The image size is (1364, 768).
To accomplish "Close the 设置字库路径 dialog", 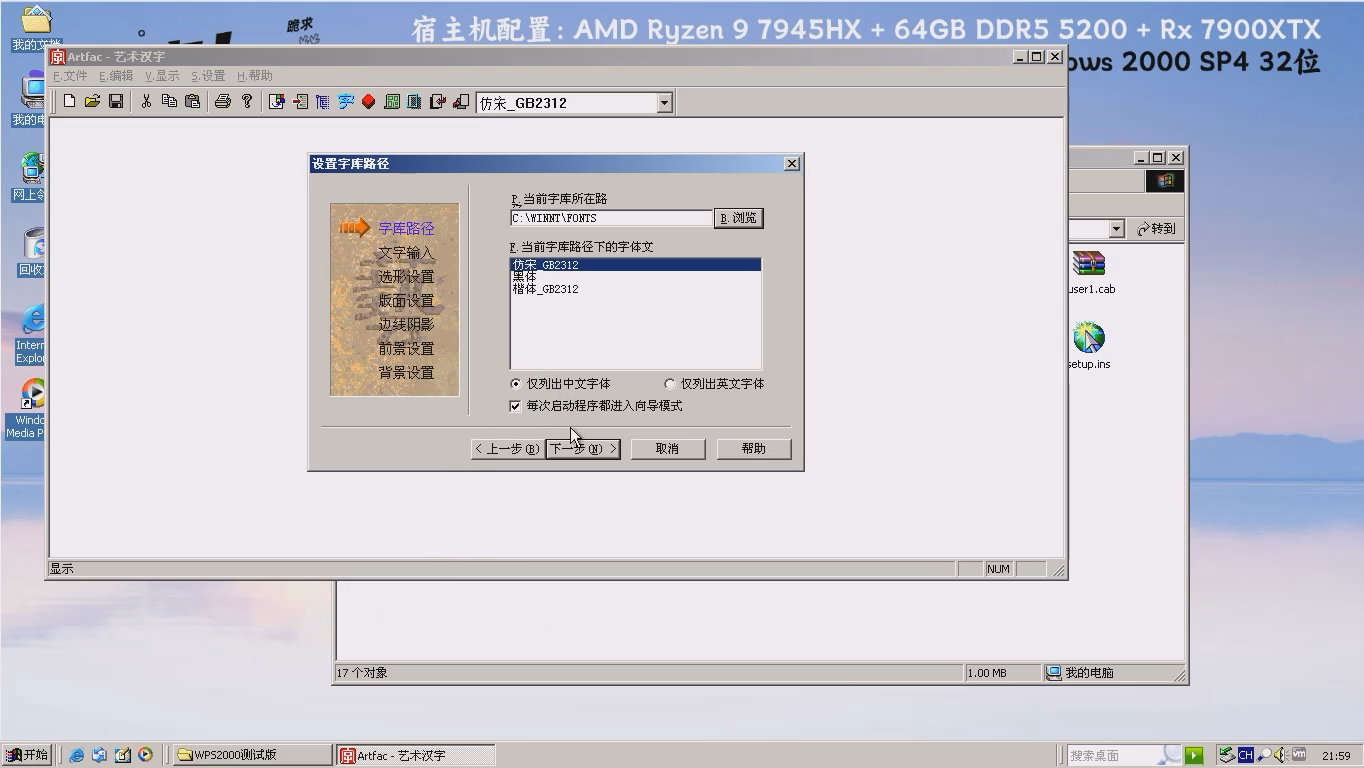I will 792,164.
